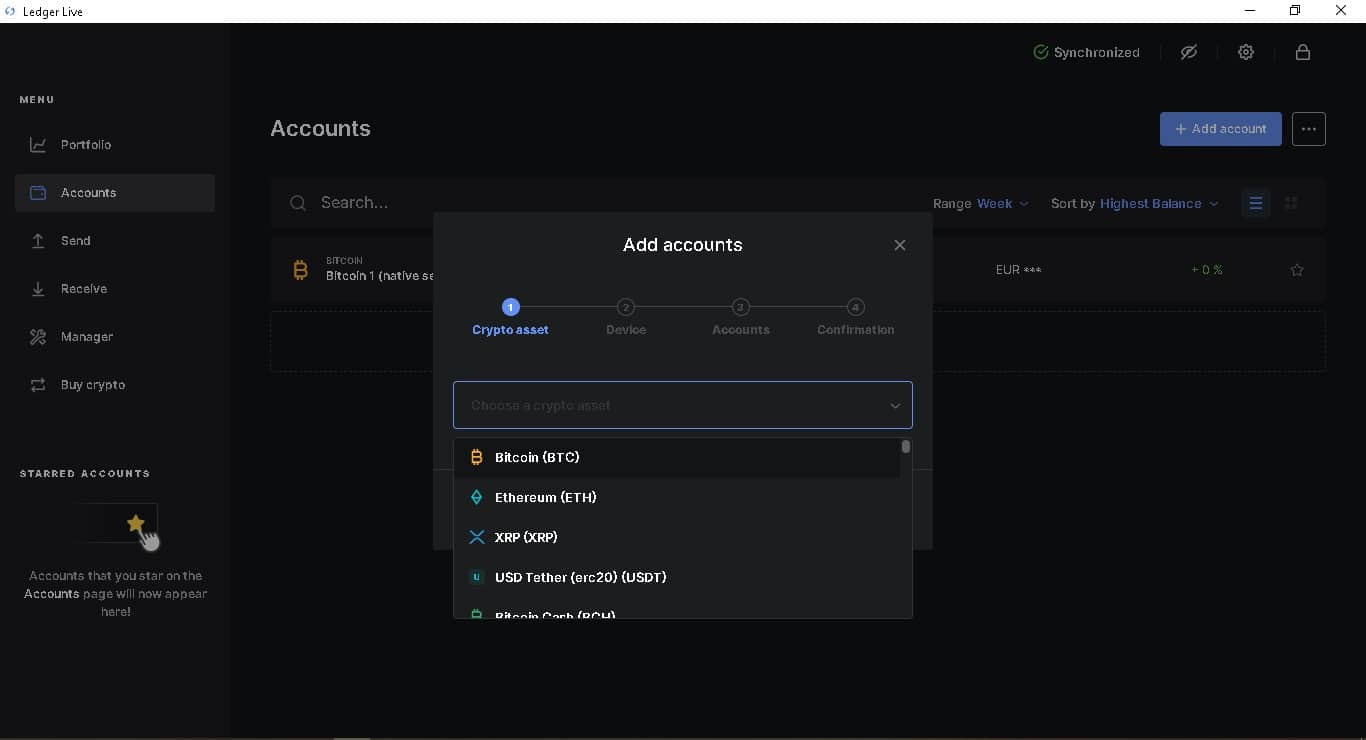Viewport: 1366px width, 740px height.
Task: Select Bitcoin (BTC) from the asset list
Action: point(677,457)
